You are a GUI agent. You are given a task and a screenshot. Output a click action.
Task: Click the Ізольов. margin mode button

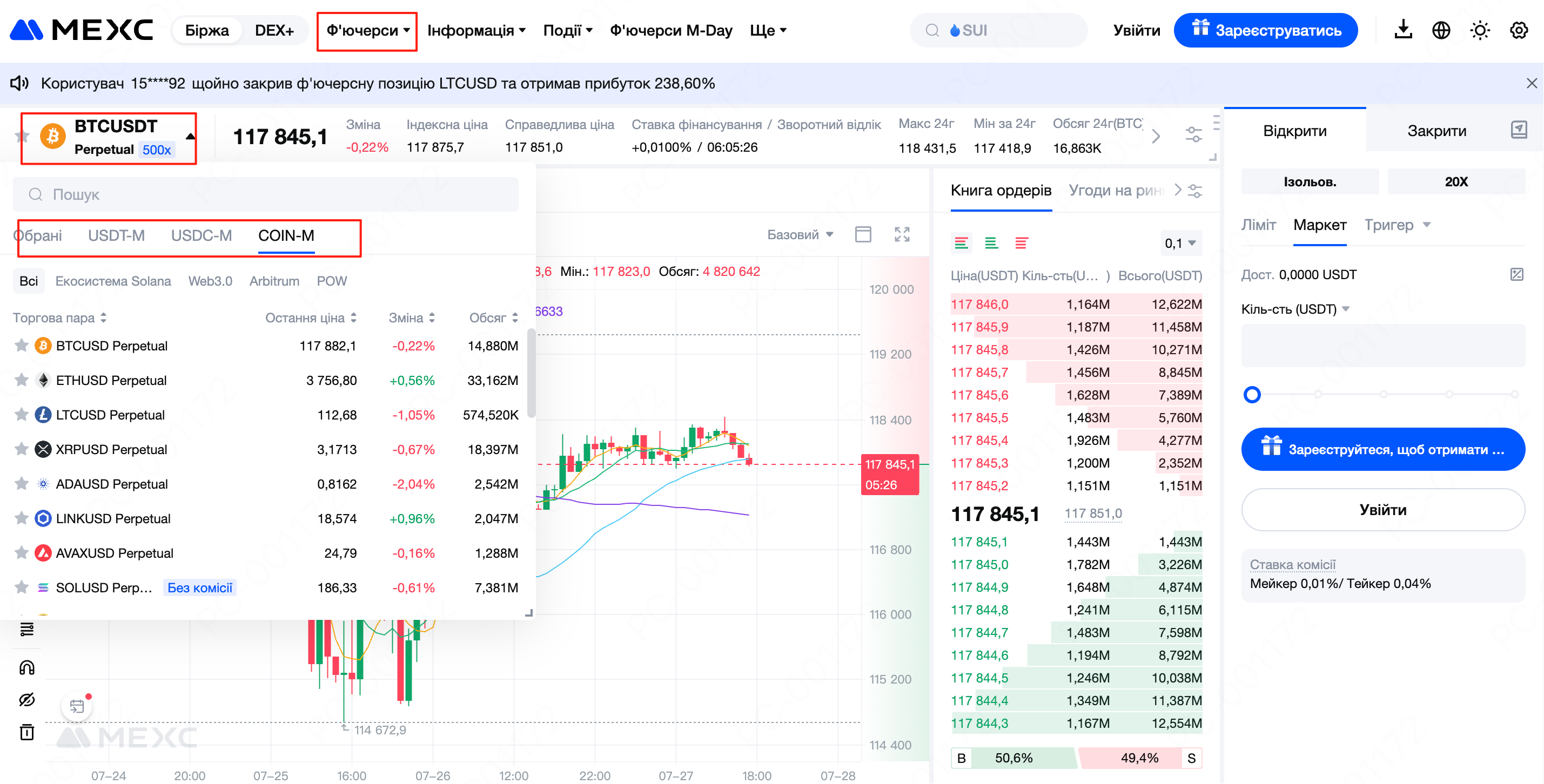[x=1310, y=181]
